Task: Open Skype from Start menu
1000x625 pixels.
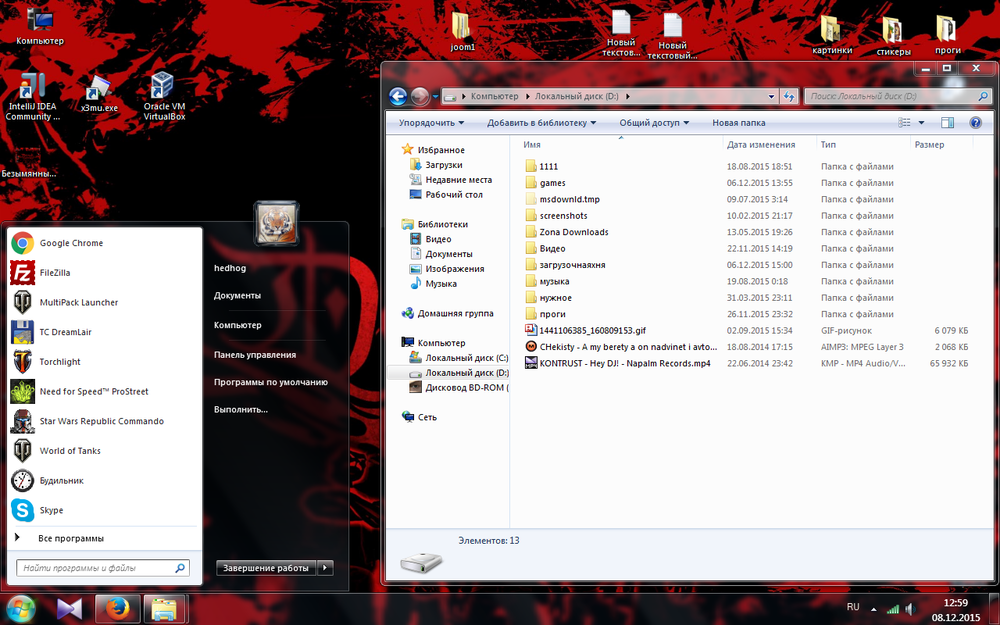Action: pyautogui.click(x=51, y=510)
